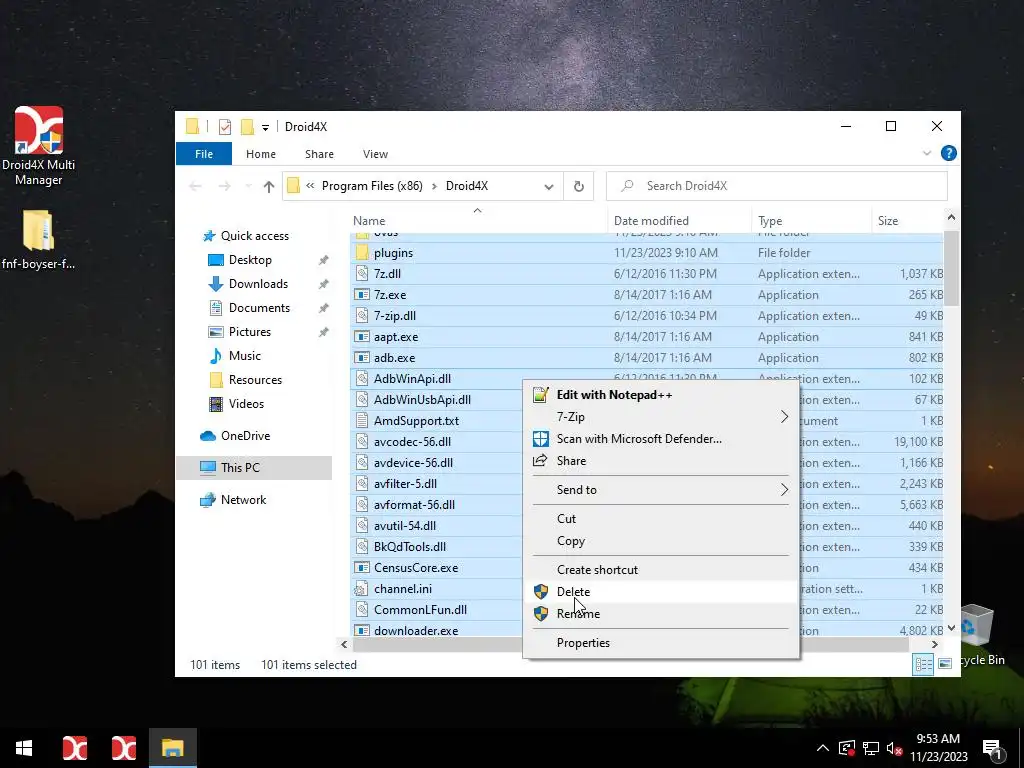Open Resources in navigation pane
Viewport: 1024px width, 768px height.
pos(255,380)
